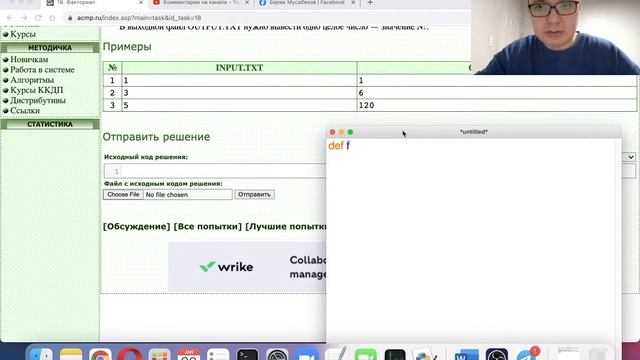The width and height of the screenshot is (640, 360).
Task: Open the Все попытки link
Action: coord(207,227)
